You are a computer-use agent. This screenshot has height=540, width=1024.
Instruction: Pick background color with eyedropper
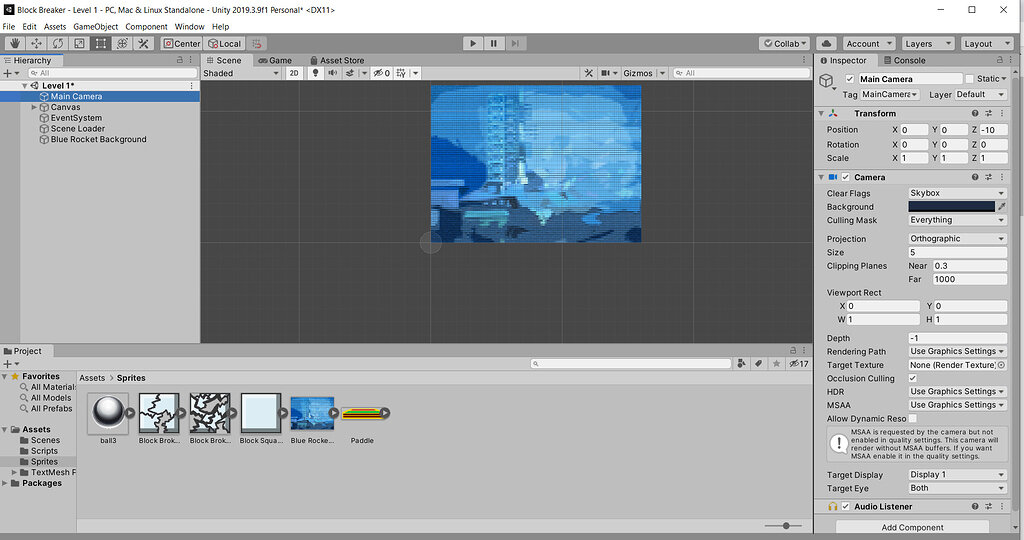click(1002, 206)
